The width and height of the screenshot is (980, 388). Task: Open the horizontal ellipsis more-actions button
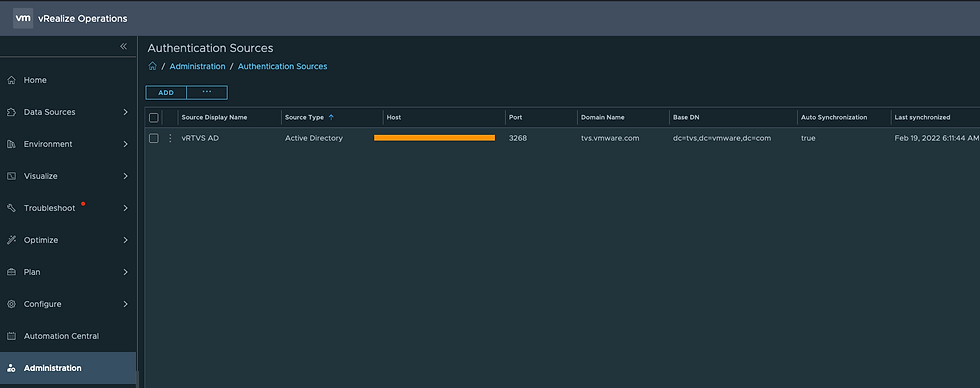pyautogui.click(x=207, y=92)
